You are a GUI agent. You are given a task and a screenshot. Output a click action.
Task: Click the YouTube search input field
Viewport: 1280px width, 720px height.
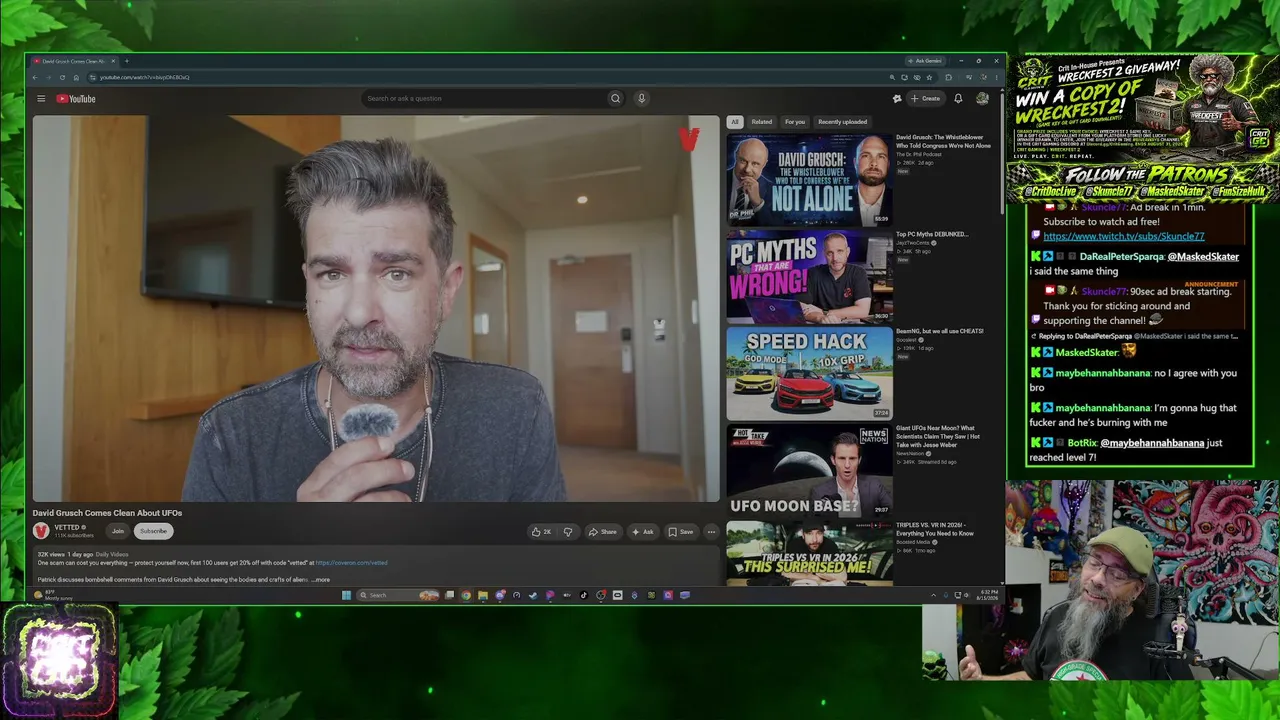pos(483,98)
